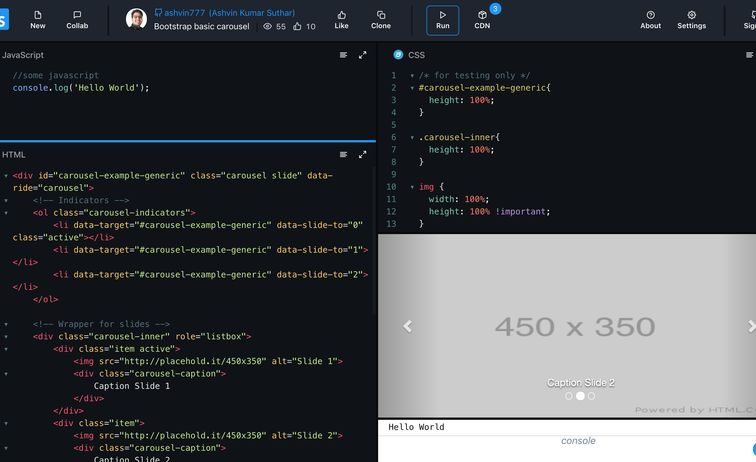Screen dimensions: 756x462
Task: Go to previous carousel slide
Action: coord(407,326)
